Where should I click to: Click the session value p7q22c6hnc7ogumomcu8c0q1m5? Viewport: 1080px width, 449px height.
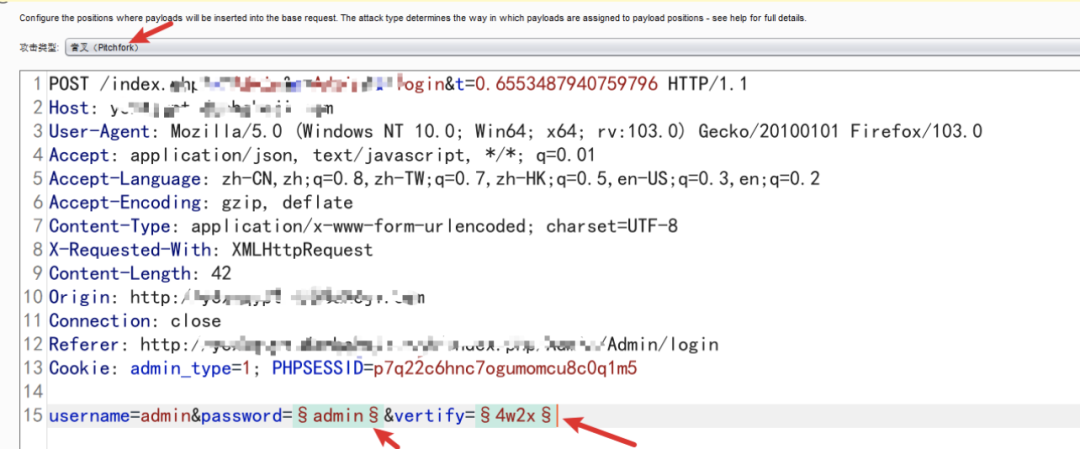point(506,368)
